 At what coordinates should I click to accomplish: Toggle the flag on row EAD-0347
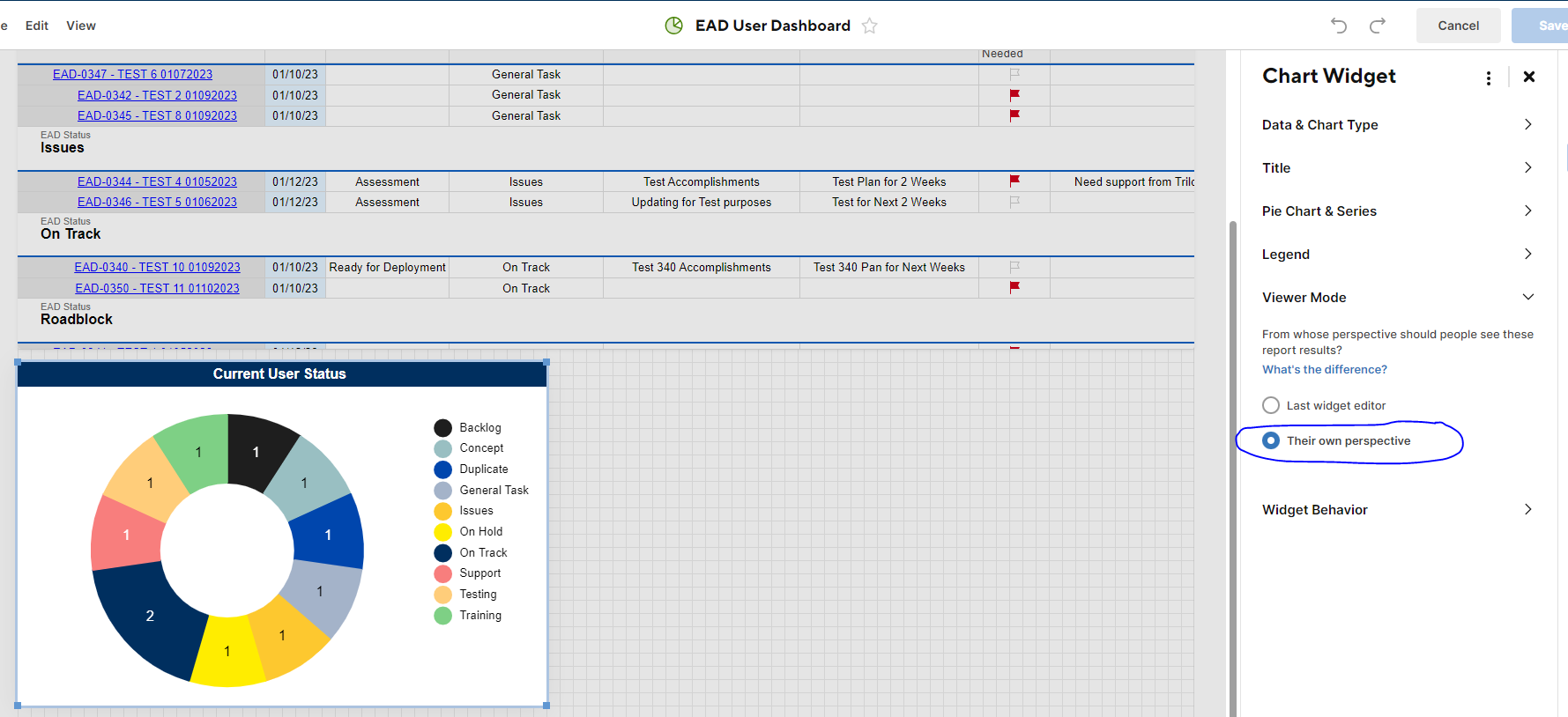coord(1014,74)
